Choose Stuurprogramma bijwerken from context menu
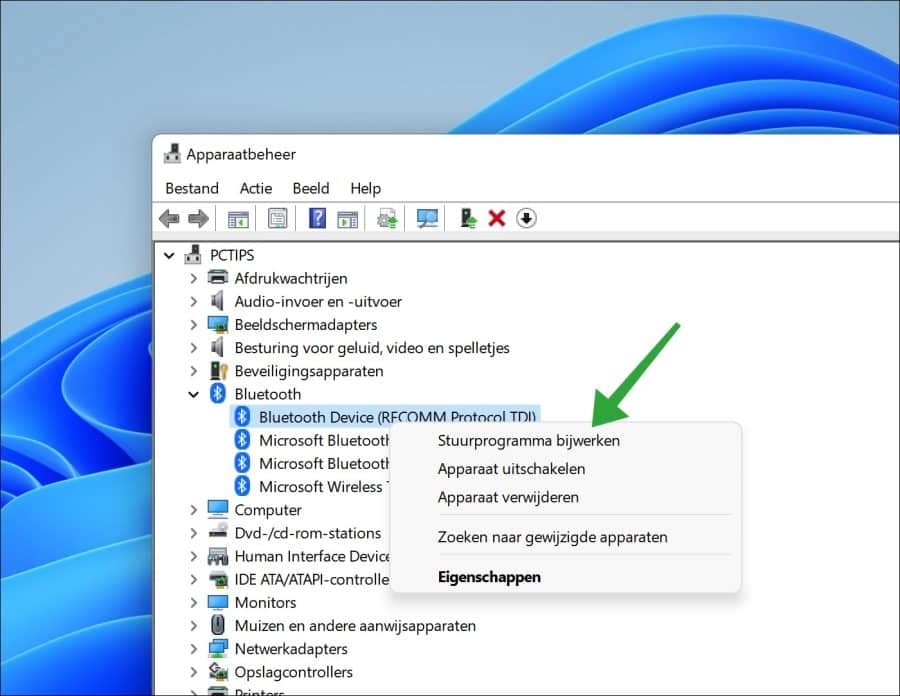The width and height of the screenshot is (900, 696). tap(565, 441)
